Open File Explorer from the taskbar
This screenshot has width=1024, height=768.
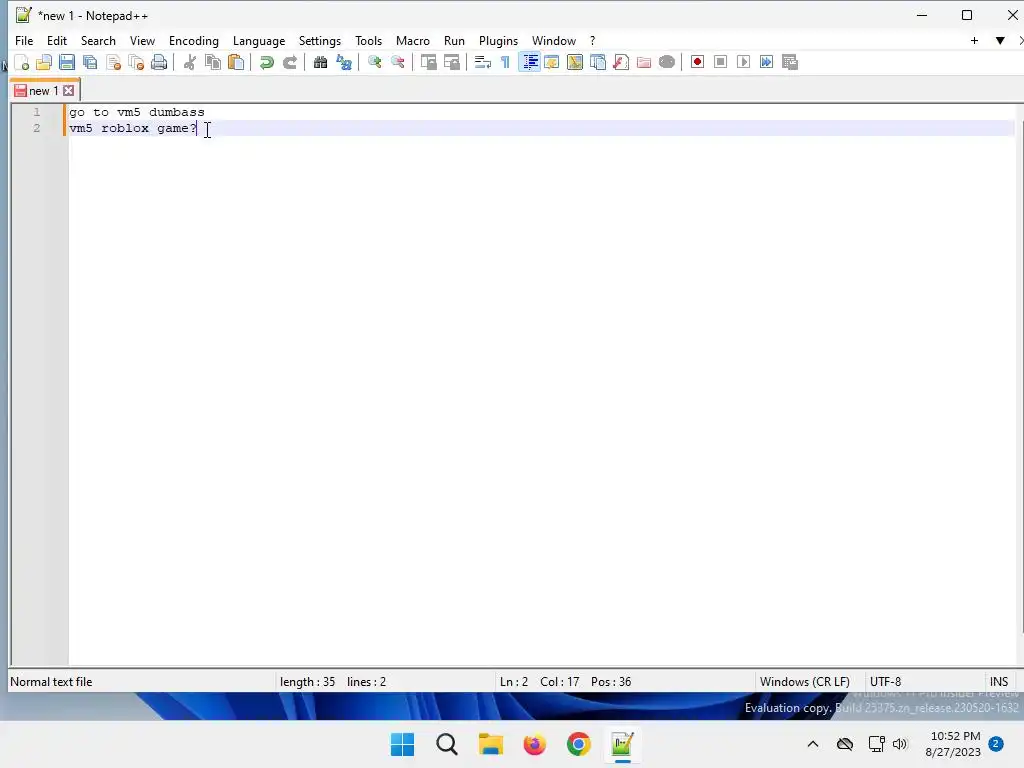point(490,744)
